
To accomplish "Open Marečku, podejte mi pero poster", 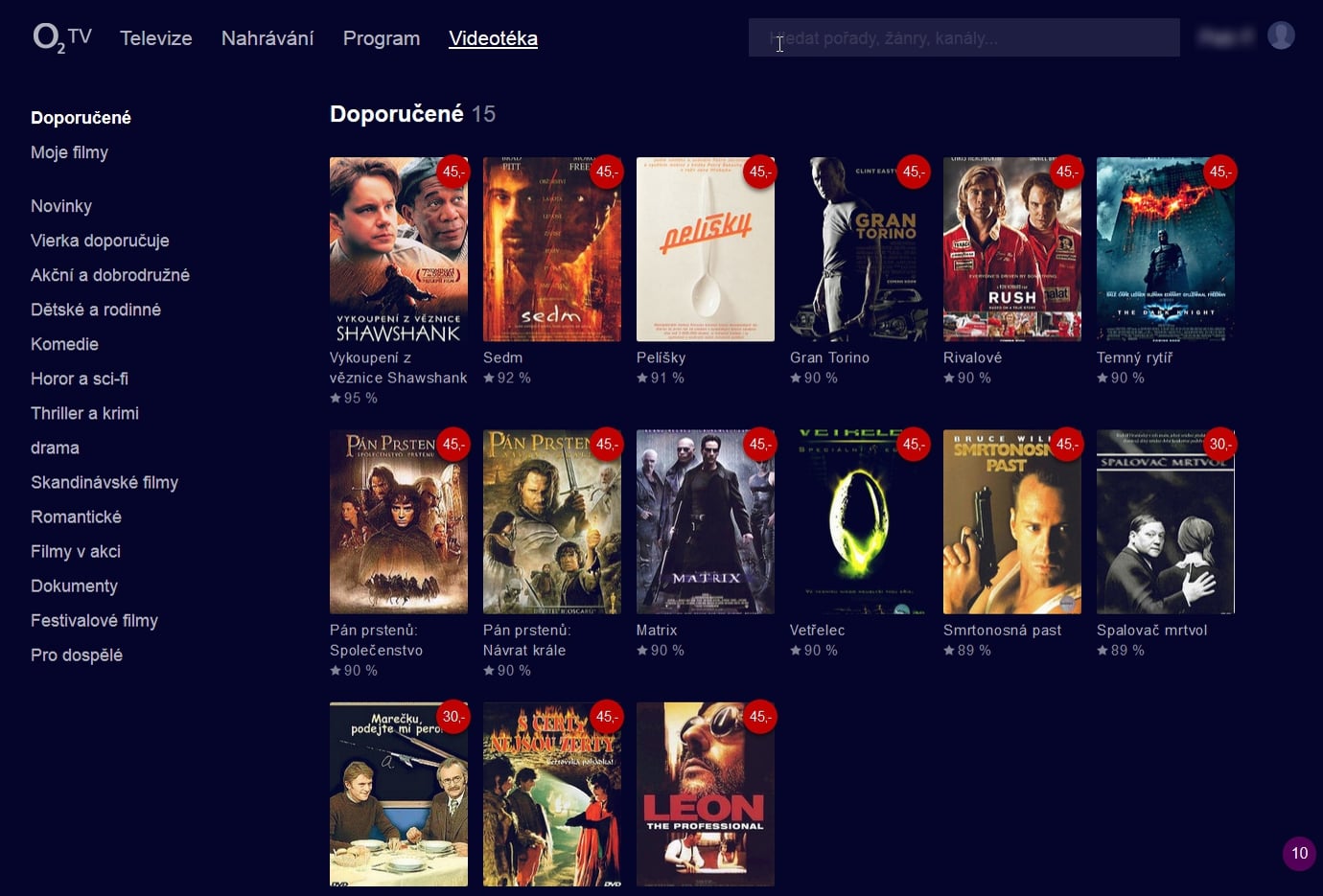I will coord(399,794).
